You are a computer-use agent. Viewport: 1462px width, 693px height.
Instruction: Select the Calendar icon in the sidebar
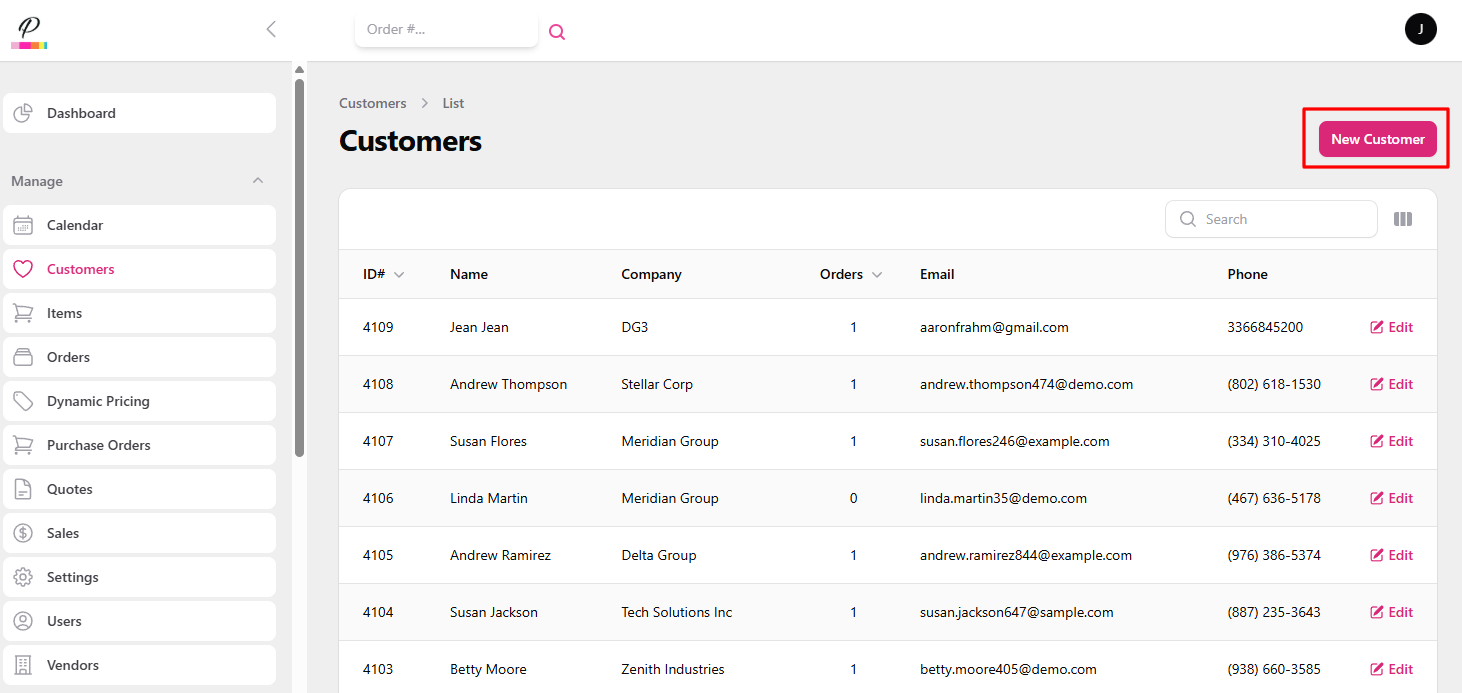coord(24,225)
